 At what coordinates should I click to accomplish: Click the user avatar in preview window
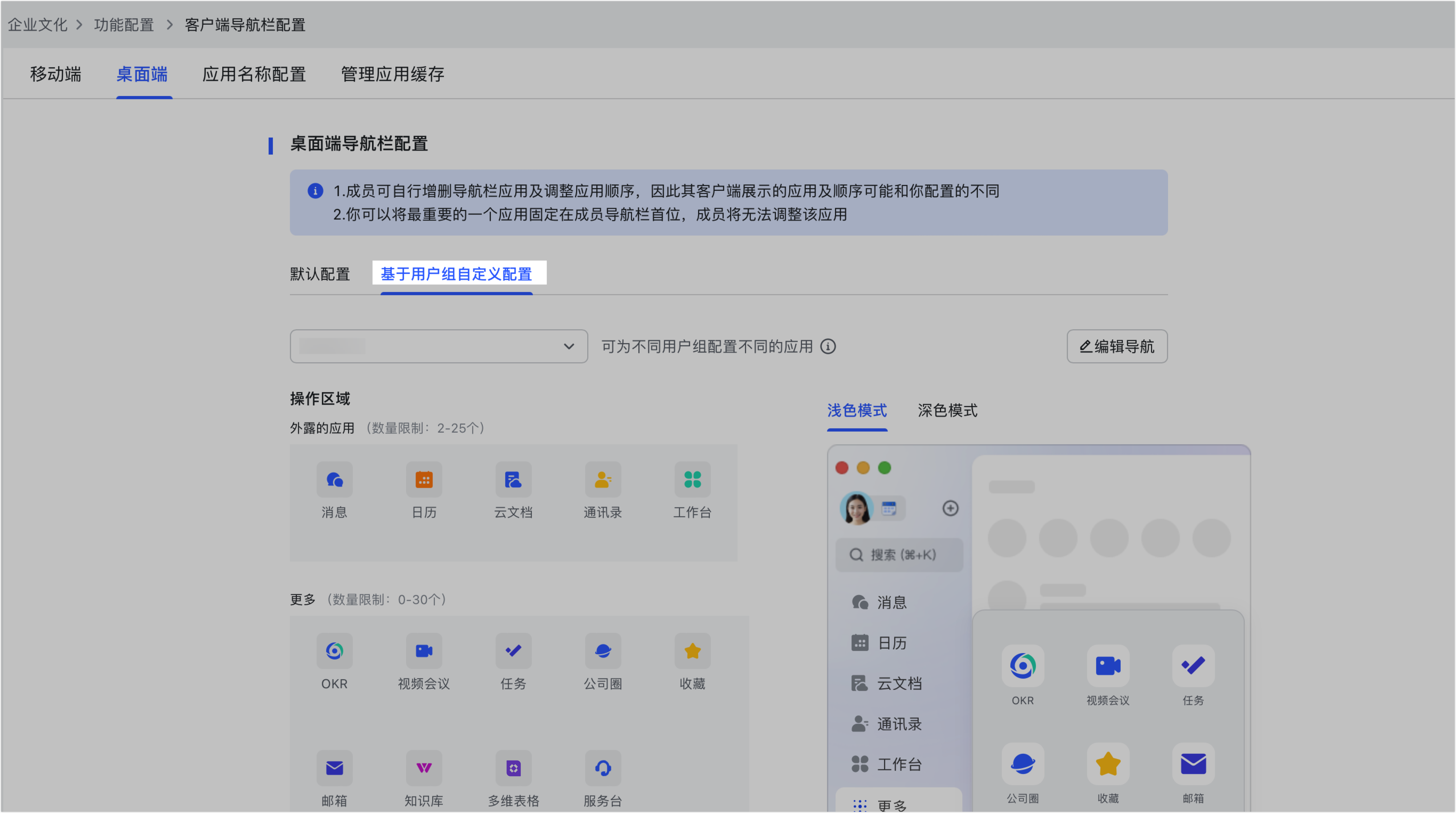[x=856, y=508]
